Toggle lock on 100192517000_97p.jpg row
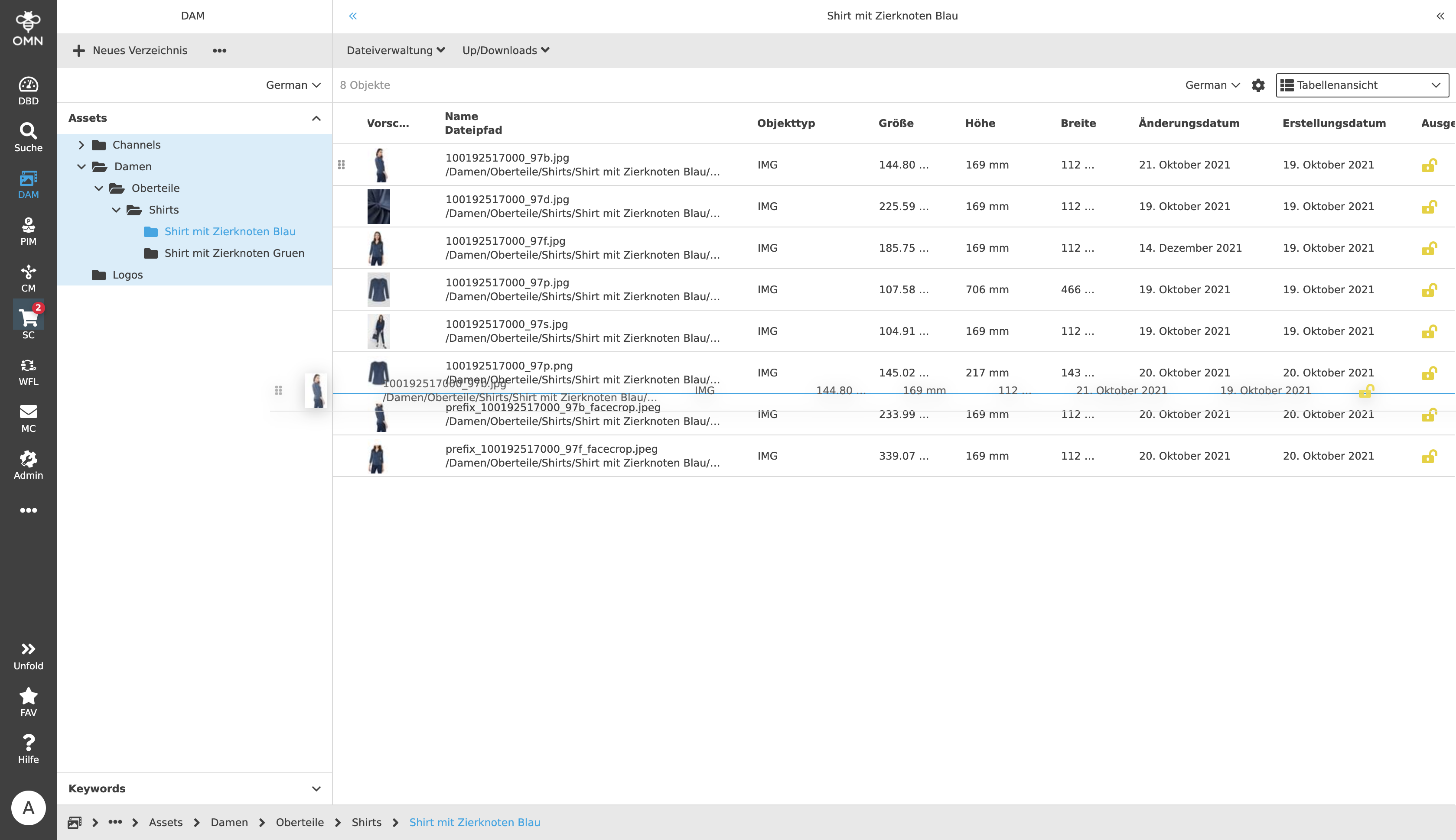1456x840 pixels. click(x=1428, y=290)
